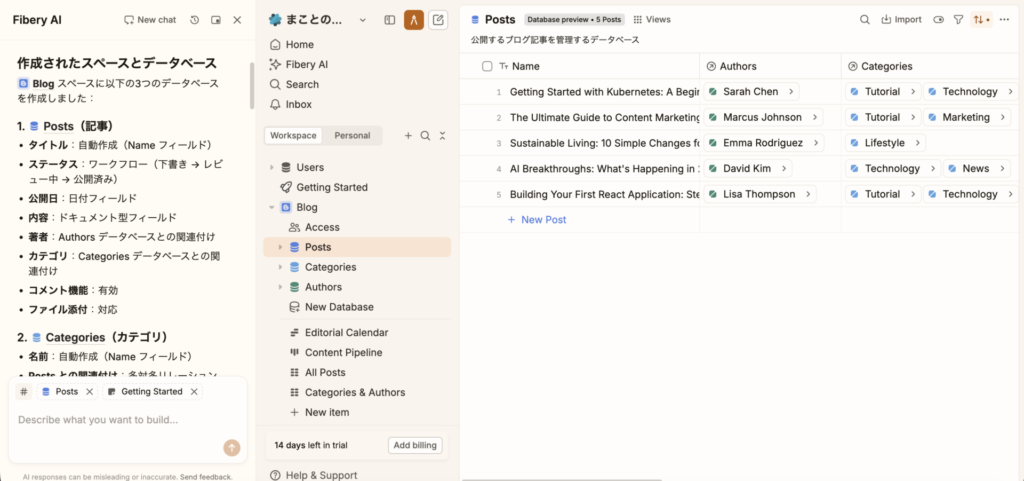Screen dimensions: 1024x481
Task: Open the Inbox
Action: coord(357,104)
